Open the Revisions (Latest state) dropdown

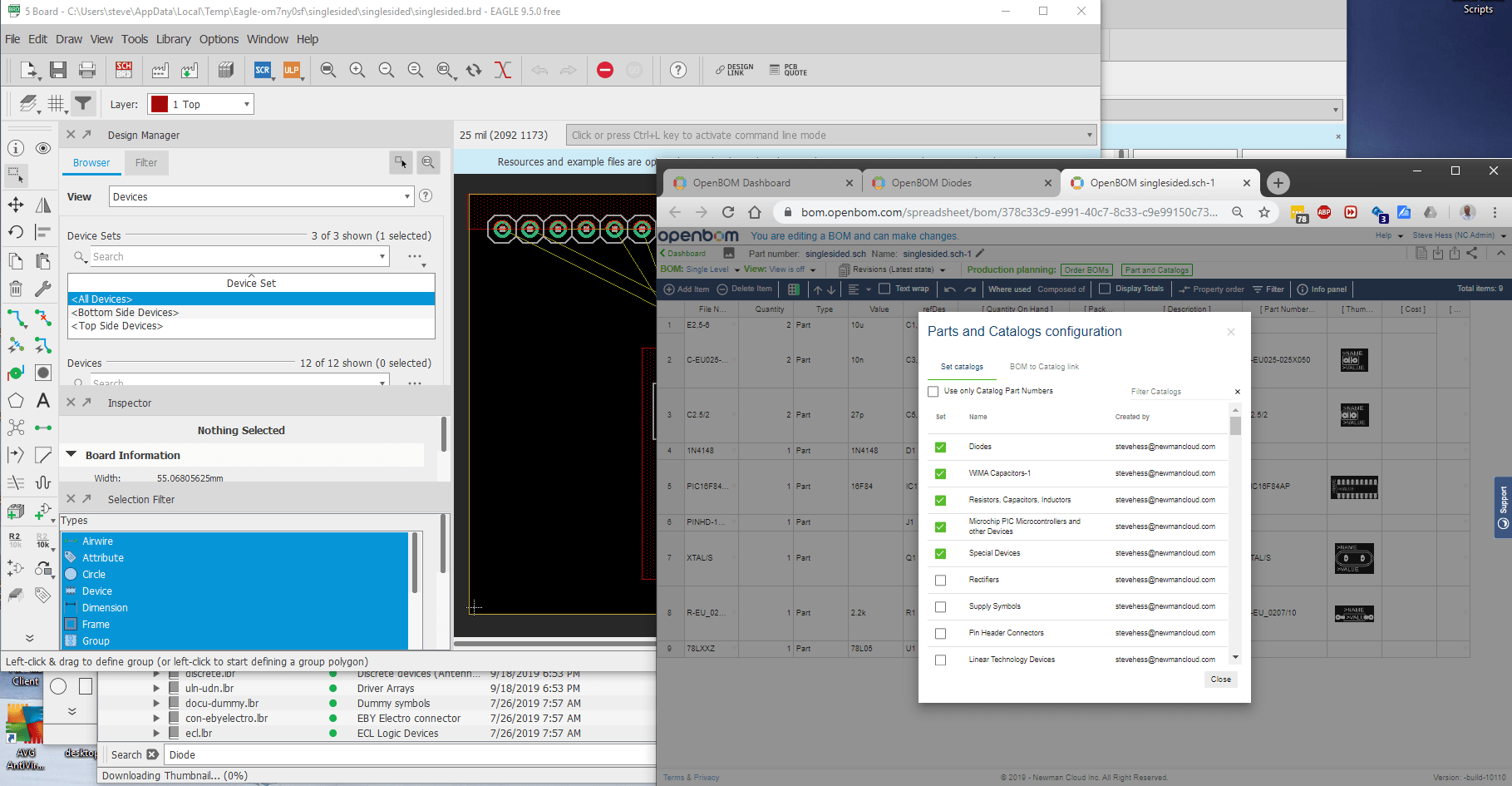892,269
